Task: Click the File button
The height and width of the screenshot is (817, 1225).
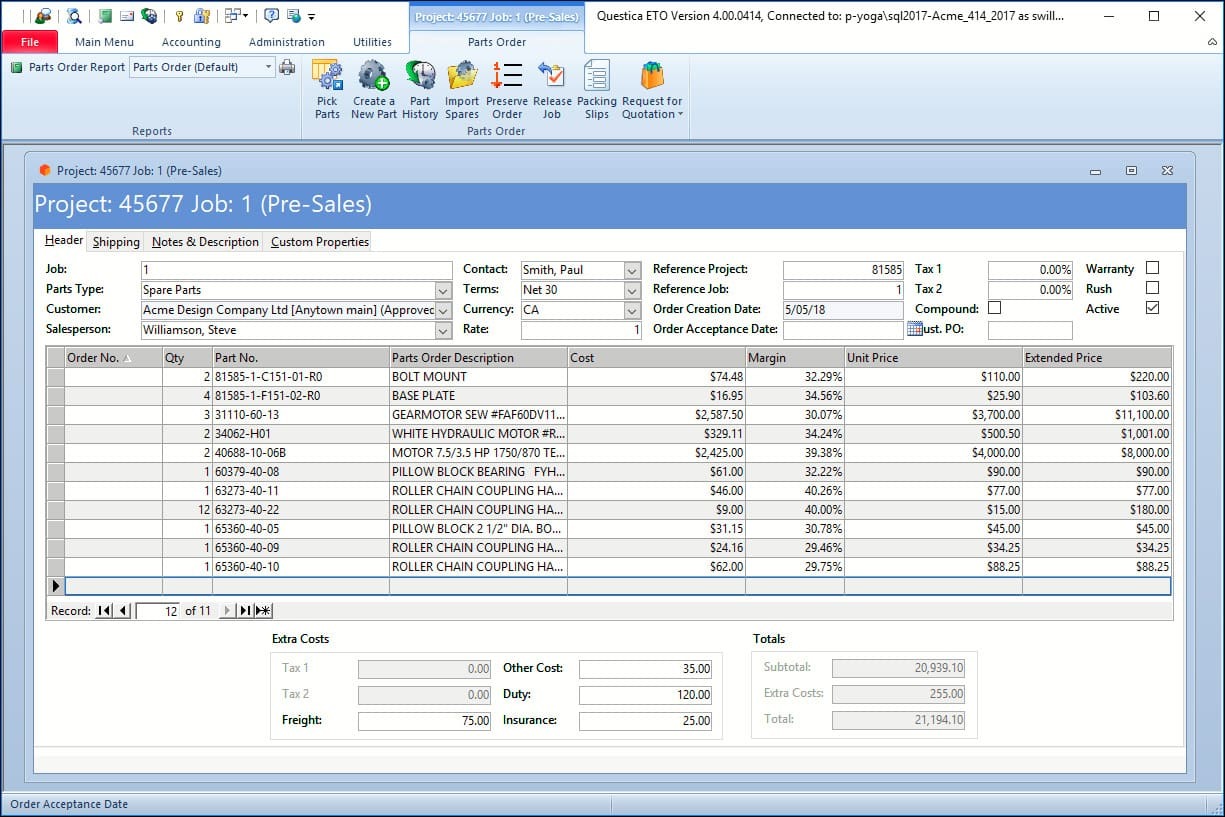Action: [30, 42]
